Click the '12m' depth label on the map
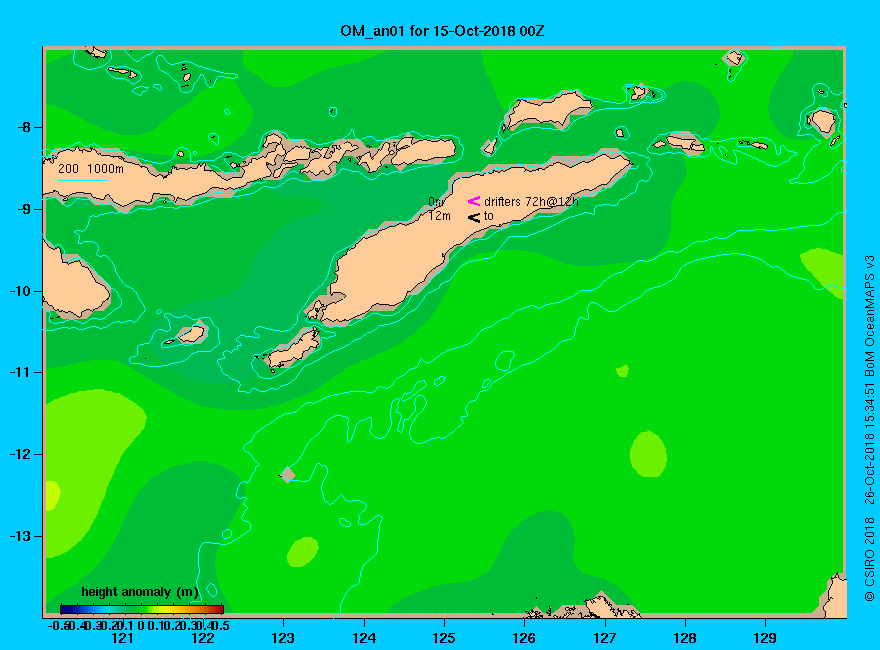This screenshot has height=650, width=880. tap(439, 216)
